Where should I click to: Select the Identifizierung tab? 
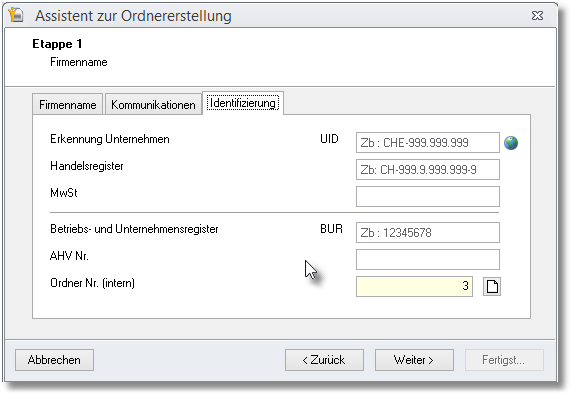click(243, 103)
